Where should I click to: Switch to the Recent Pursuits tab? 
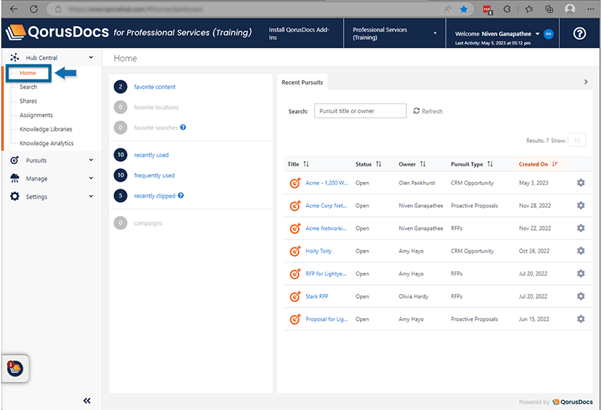pyautogui.click(x=303, y=82)
